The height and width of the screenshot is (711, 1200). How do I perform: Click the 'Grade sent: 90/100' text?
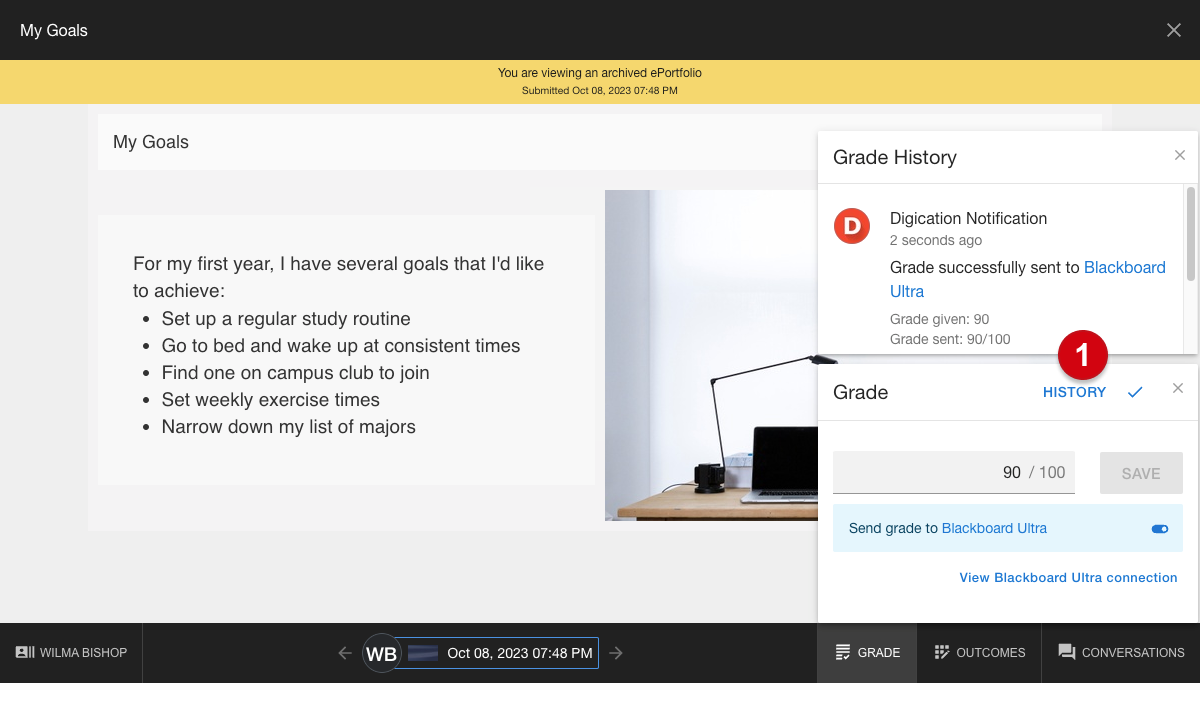pyautogui.click(x=950, y=339)
